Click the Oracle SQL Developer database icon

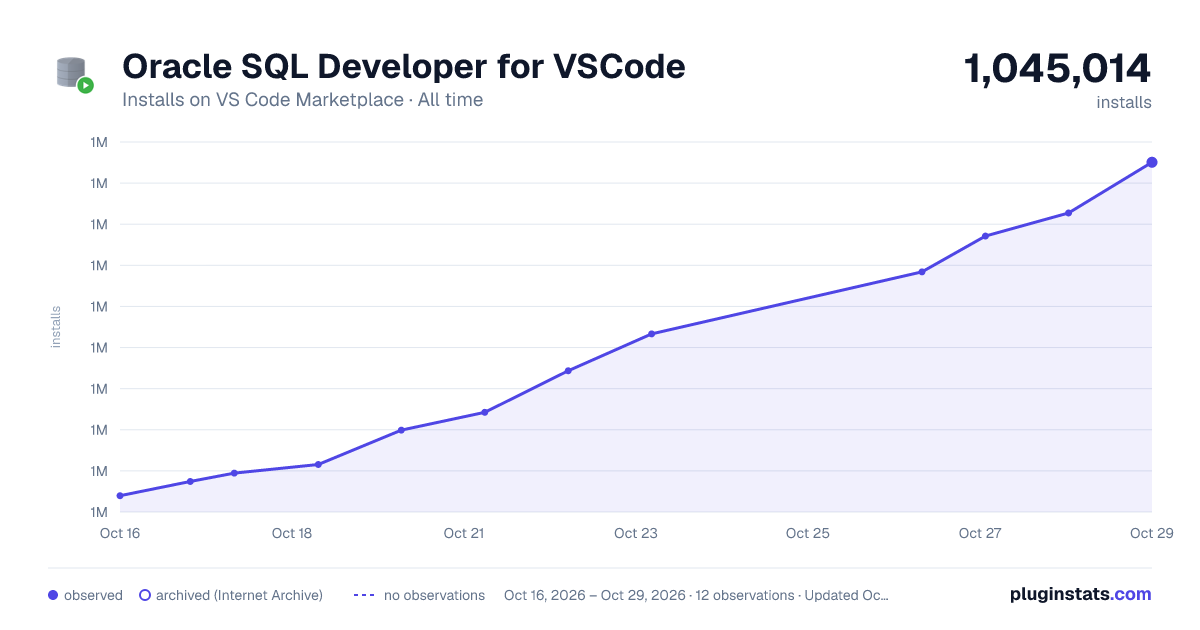(75, 75)
